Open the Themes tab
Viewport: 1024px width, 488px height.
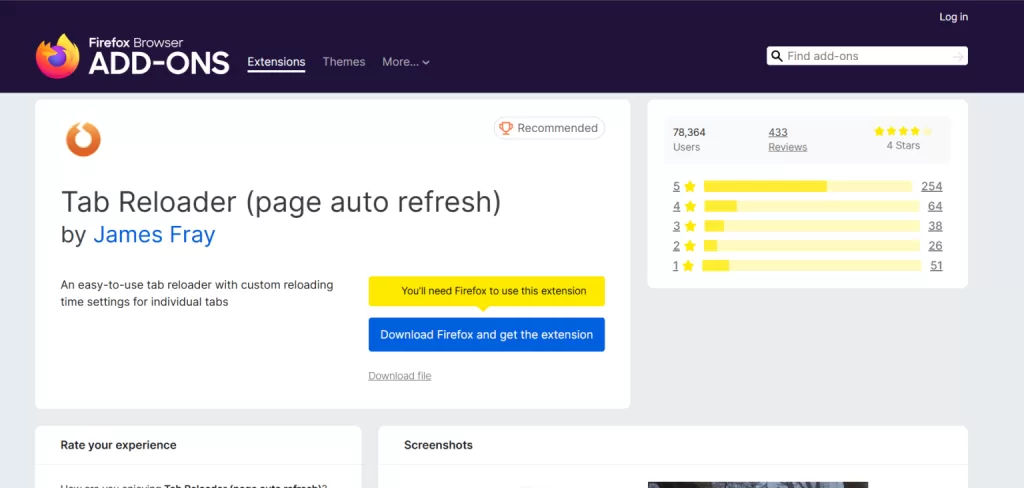(x=343, y=62)
